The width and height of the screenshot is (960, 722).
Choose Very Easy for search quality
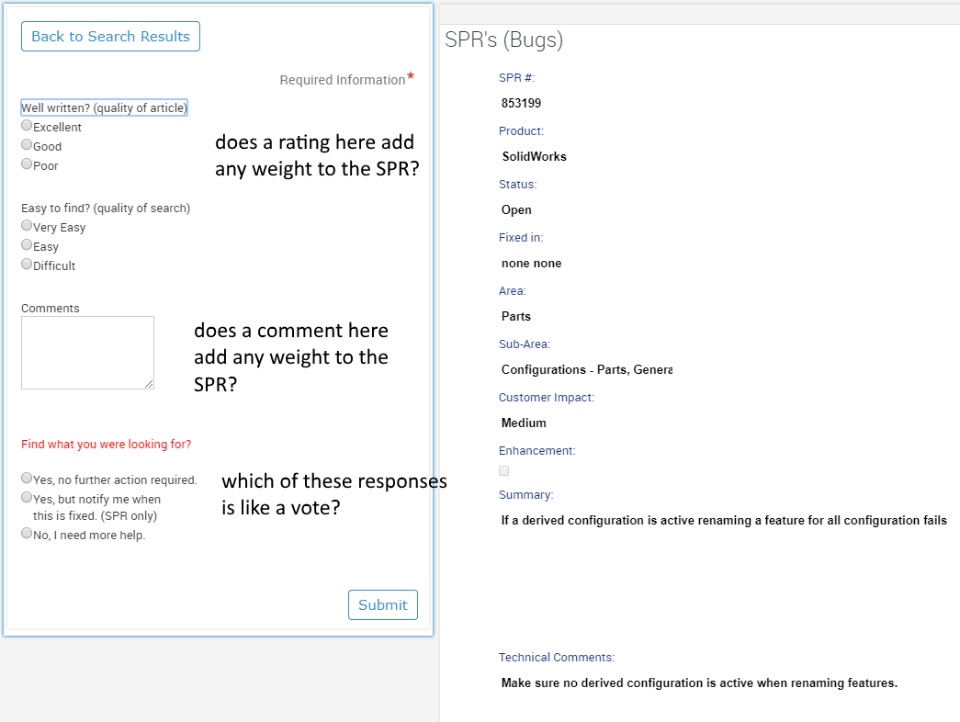(x=26, y=225)
